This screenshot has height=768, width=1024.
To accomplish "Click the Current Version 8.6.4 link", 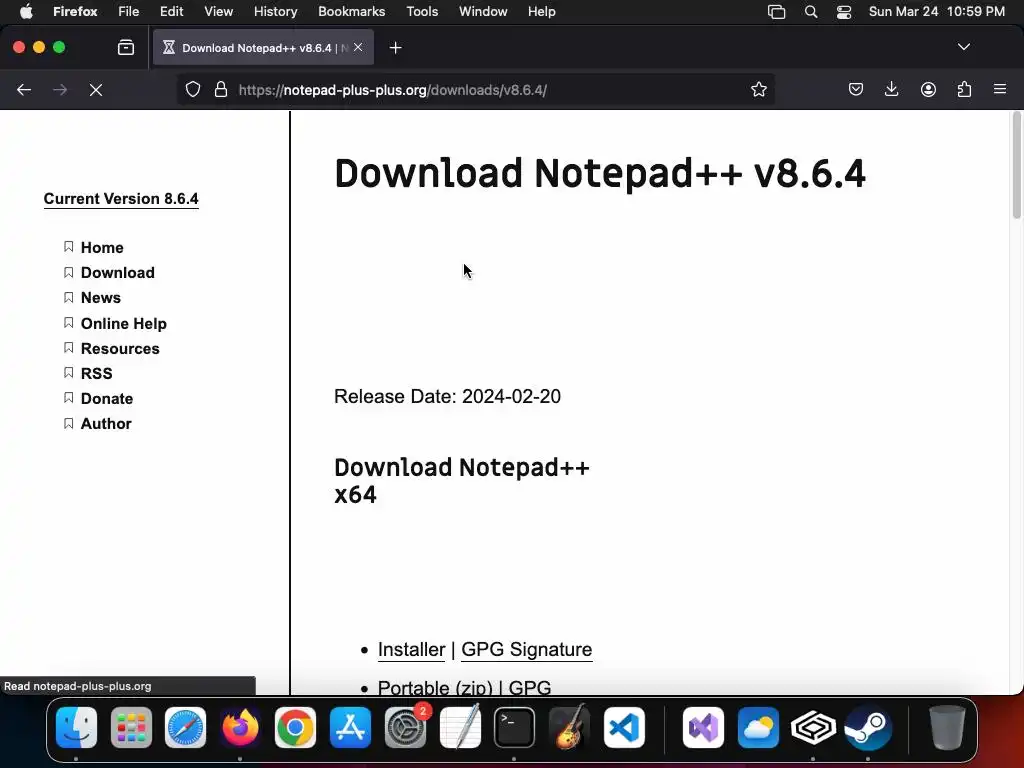I will [x=121, y=199].
